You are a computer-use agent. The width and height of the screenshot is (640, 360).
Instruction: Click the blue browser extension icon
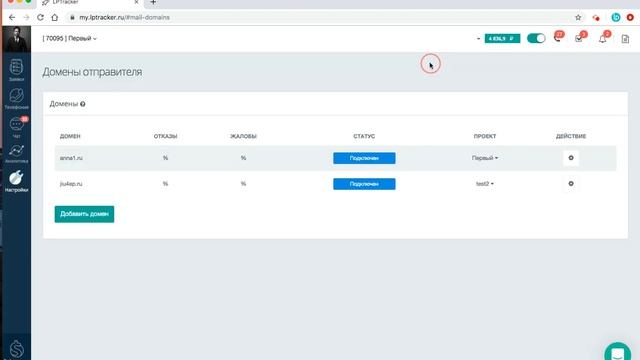pos(616,17)
